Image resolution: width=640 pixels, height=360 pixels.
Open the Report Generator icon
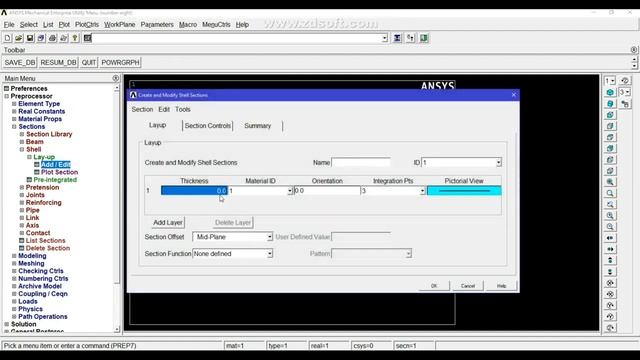tap(64, 38)
